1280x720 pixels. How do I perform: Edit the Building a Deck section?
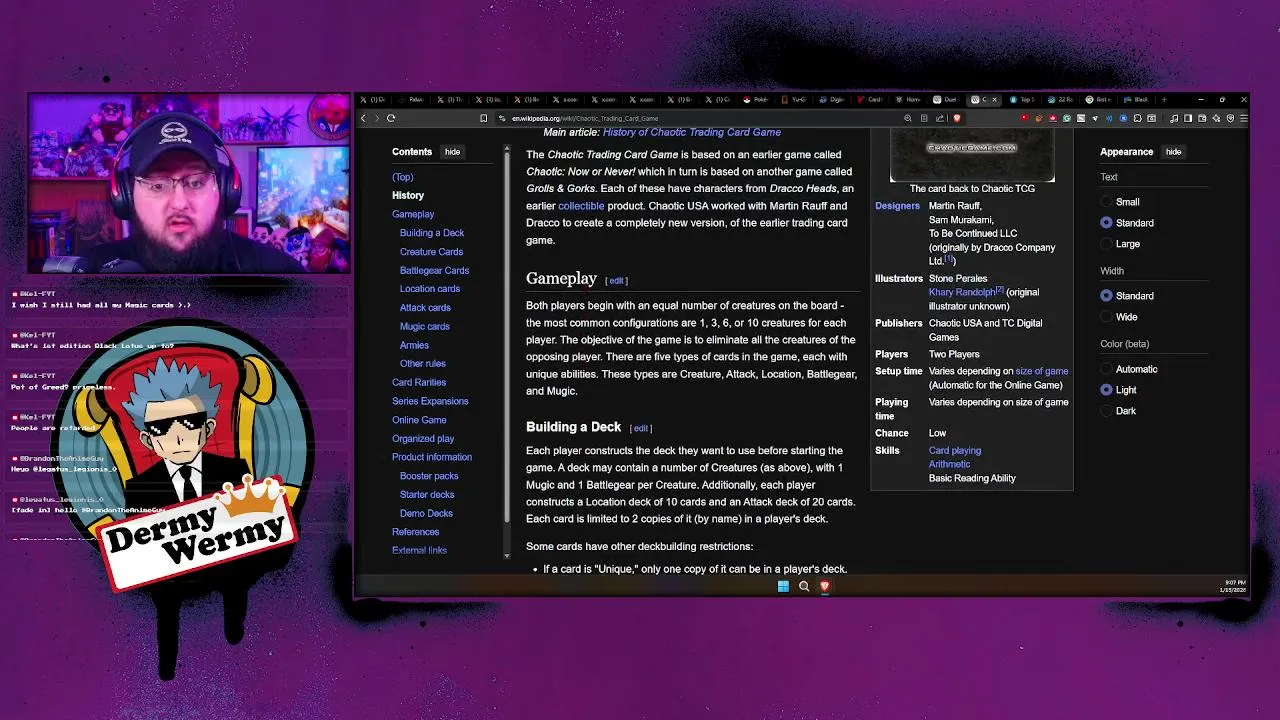[641, 428]
